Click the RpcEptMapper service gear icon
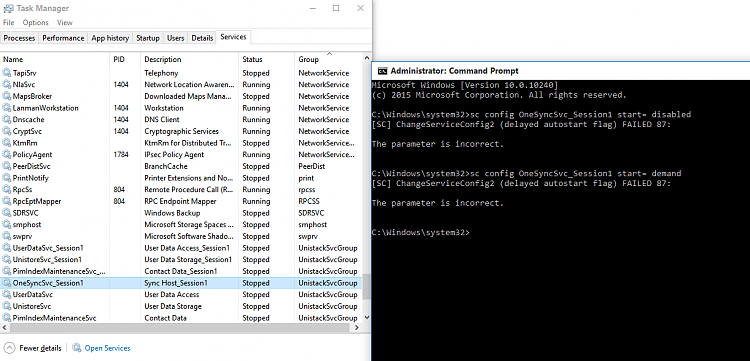The width and height of the screenshot is (750, 361). (x=6, y=201)
